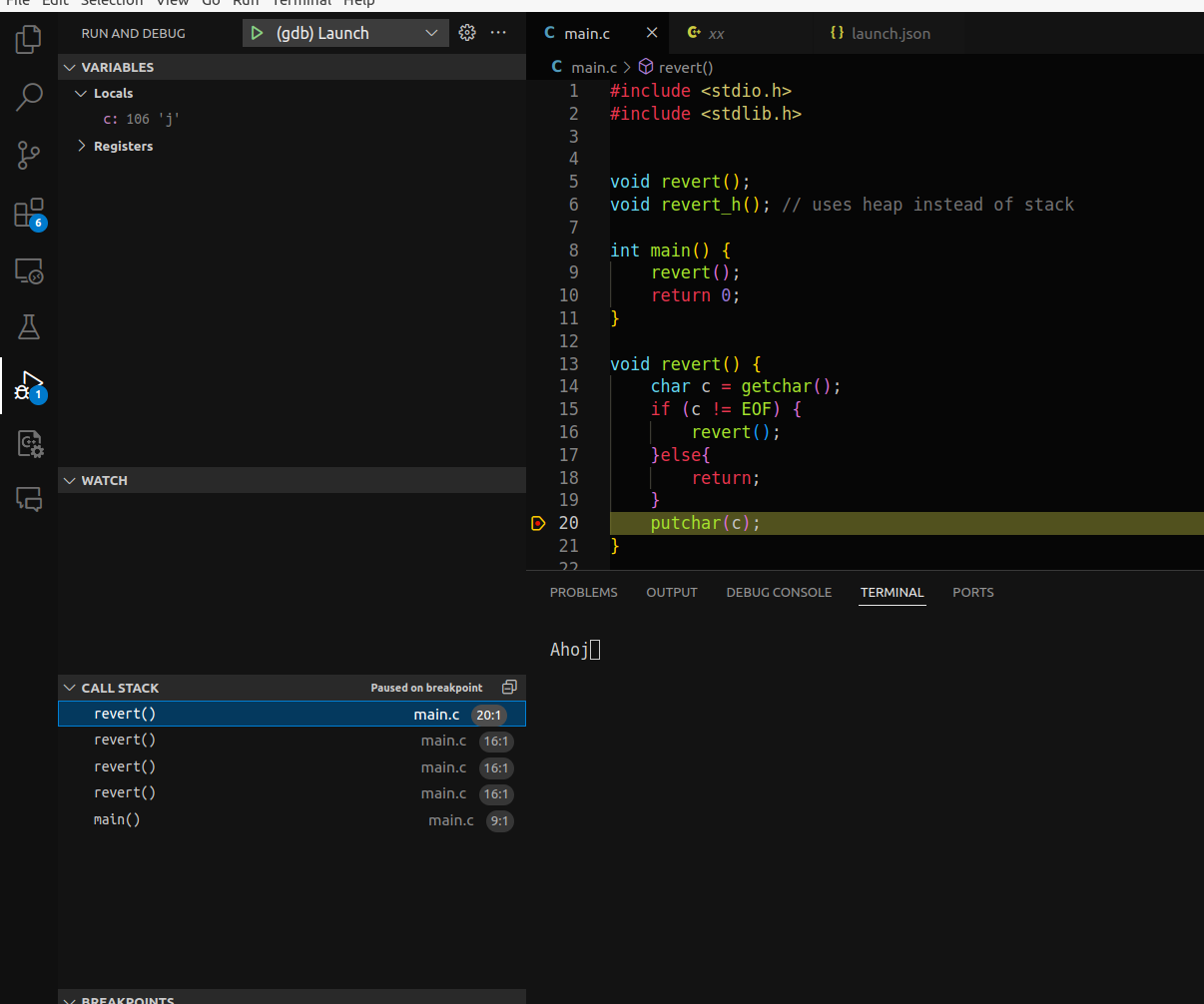This screenshot has width=1204, height=1004.
Task: Click revert() in the breadcrumb path
Action: click(x=686, y=67)
